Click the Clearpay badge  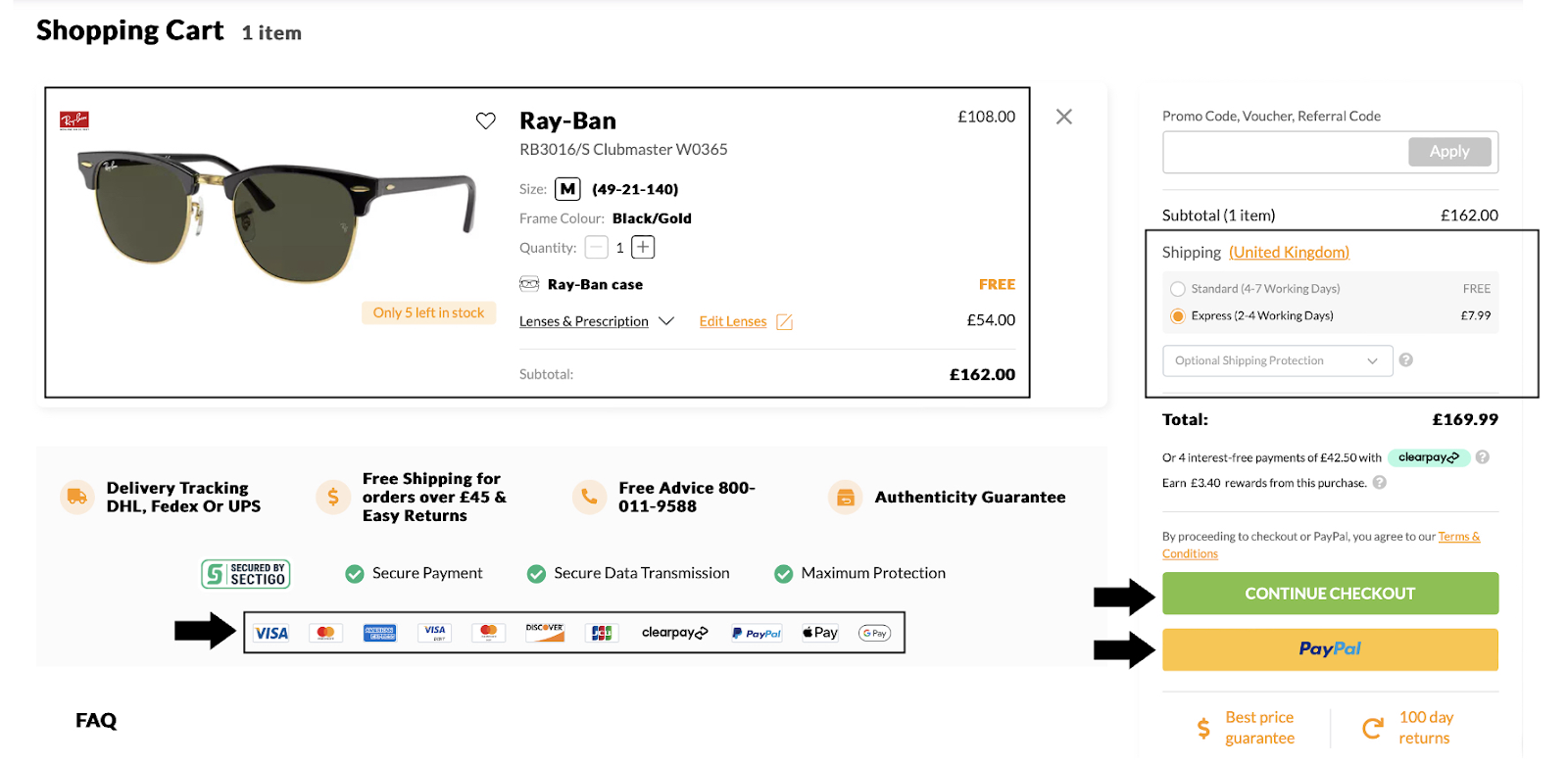[1428, 457]
